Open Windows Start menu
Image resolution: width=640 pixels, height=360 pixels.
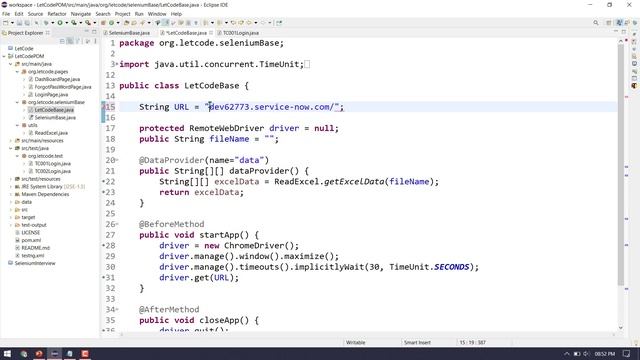[x=7, y=353]
